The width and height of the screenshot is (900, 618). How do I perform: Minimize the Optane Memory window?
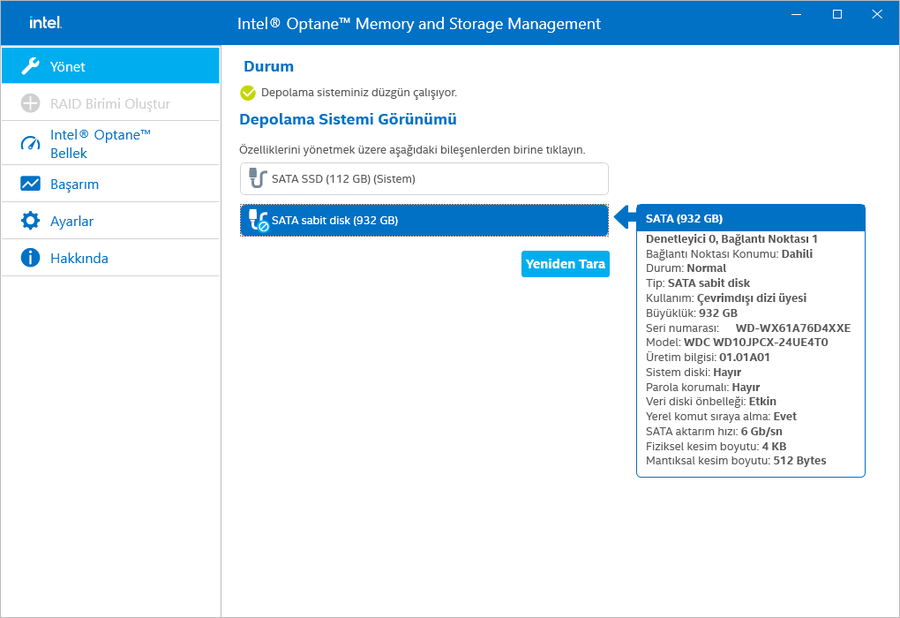click(799, 14)
